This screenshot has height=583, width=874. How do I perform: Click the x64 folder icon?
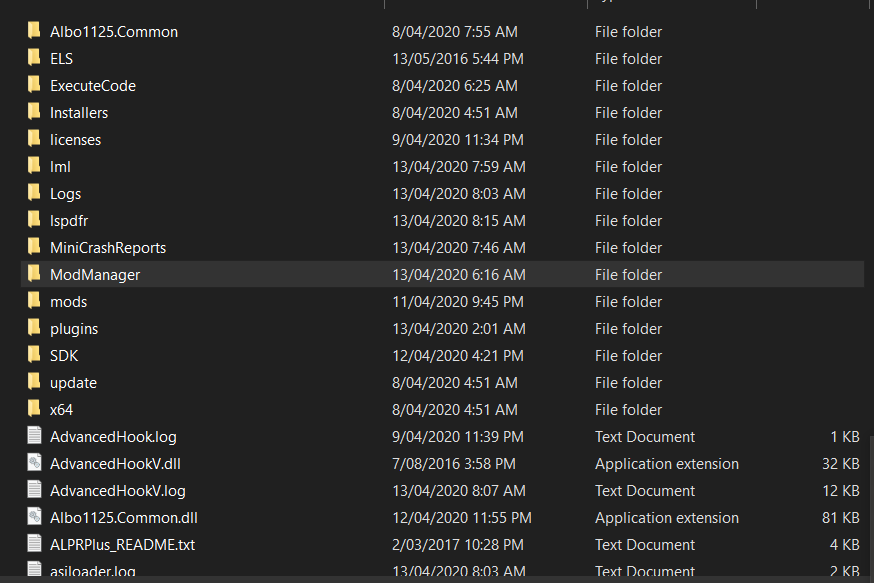pos(34,409)
